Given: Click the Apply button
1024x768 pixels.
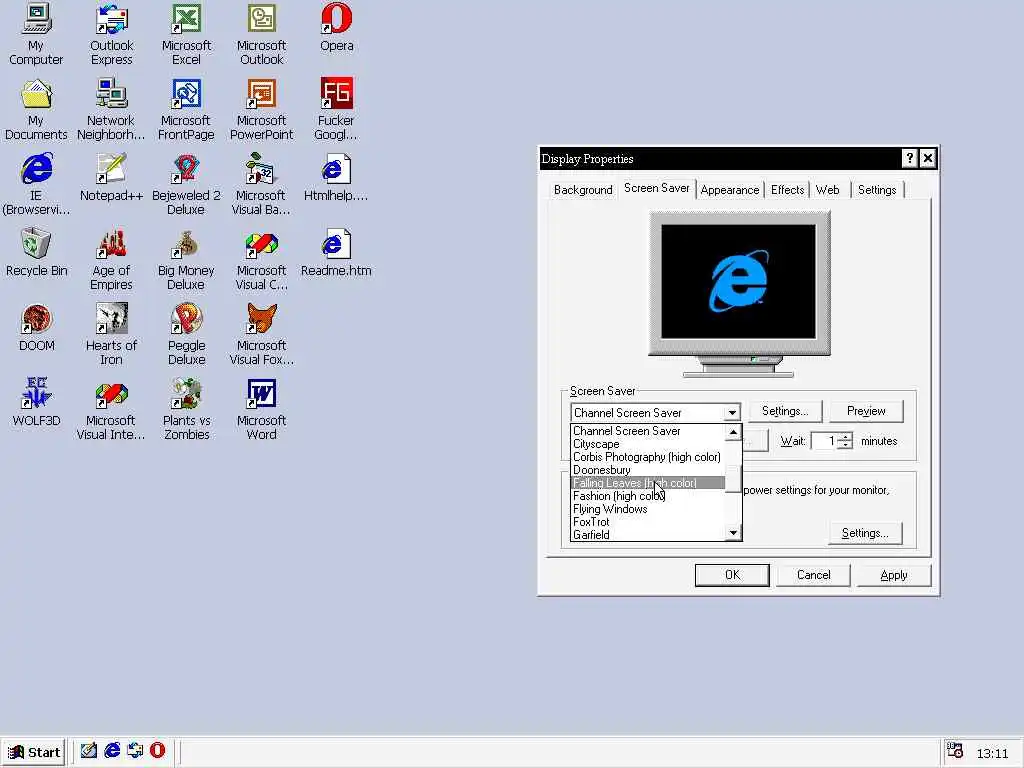Looking at the screenshot, I should point(893,575).
